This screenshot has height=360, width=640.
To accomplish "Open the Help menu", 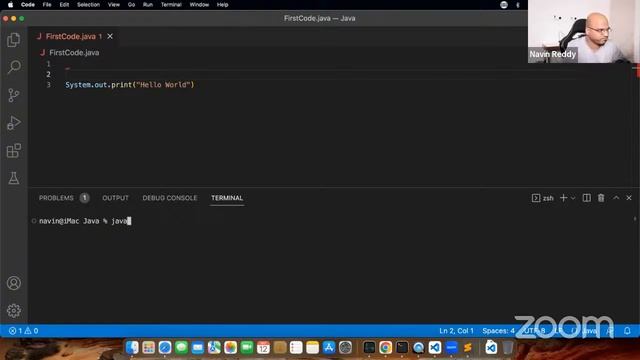I will 222,5.
